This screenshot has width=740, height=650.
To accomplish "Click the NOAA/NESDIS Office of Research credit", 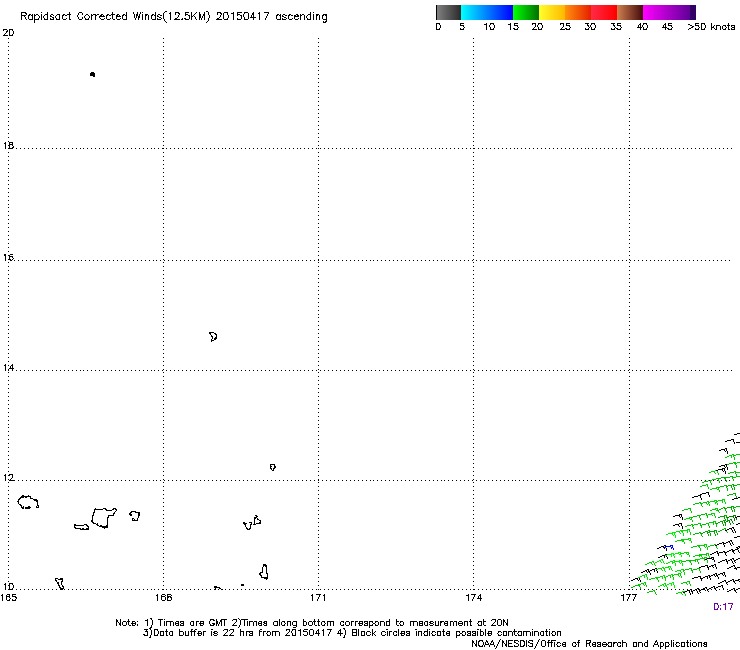I will pyautogui.click(x=589, y=644).
